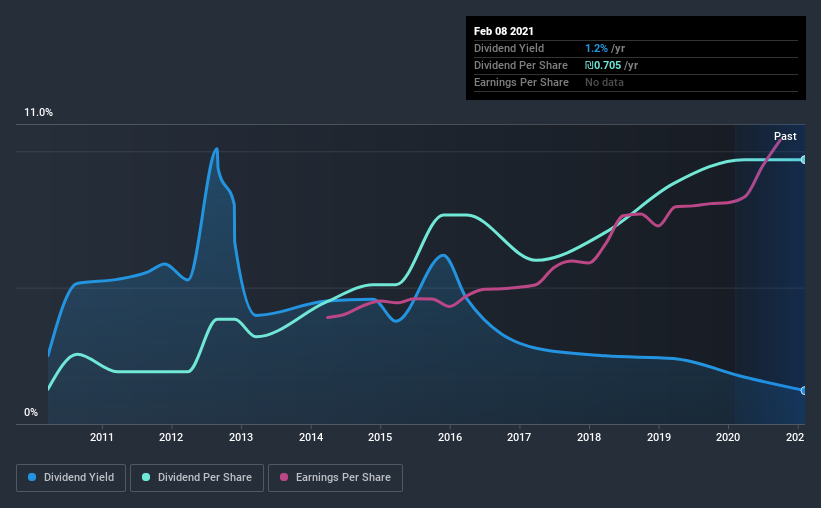Click the ₪0.705 dividend per share value
The image size is (821, 508).
(x=603, y=65)
